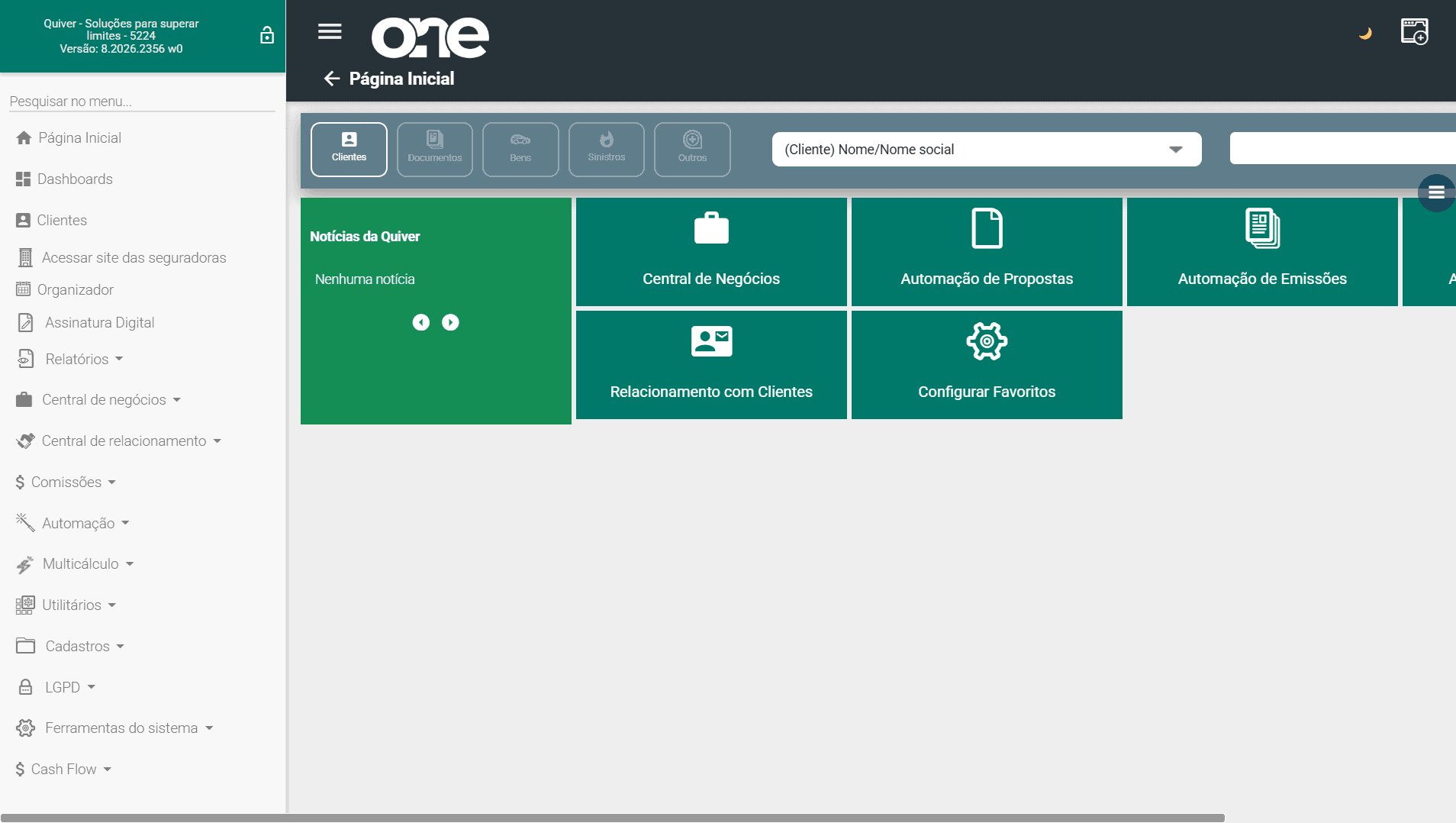This screenshot has width=1456, height=823.
Task: Open the round floating menu button
Action: pyautogui.click(x=1436, y=192)
